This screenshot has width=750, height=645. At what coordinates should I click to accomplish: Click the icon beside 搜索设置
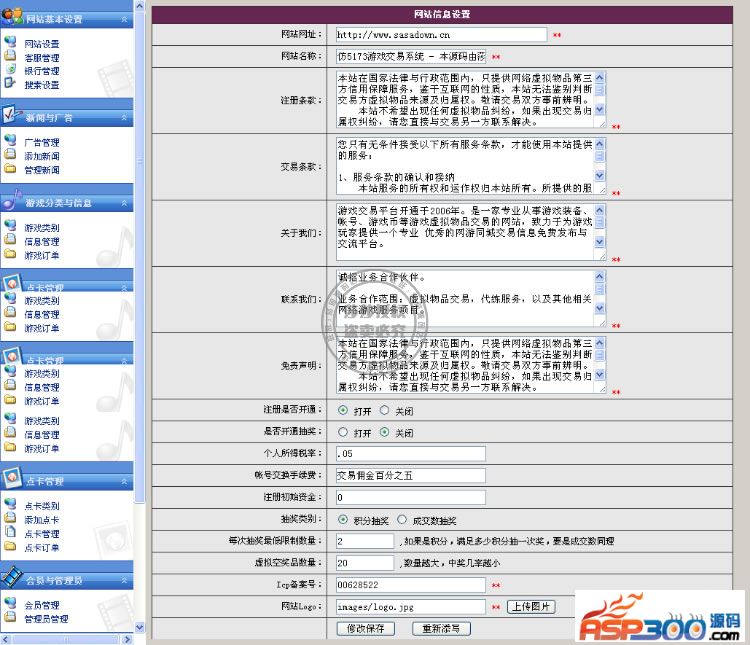(11, 83)
